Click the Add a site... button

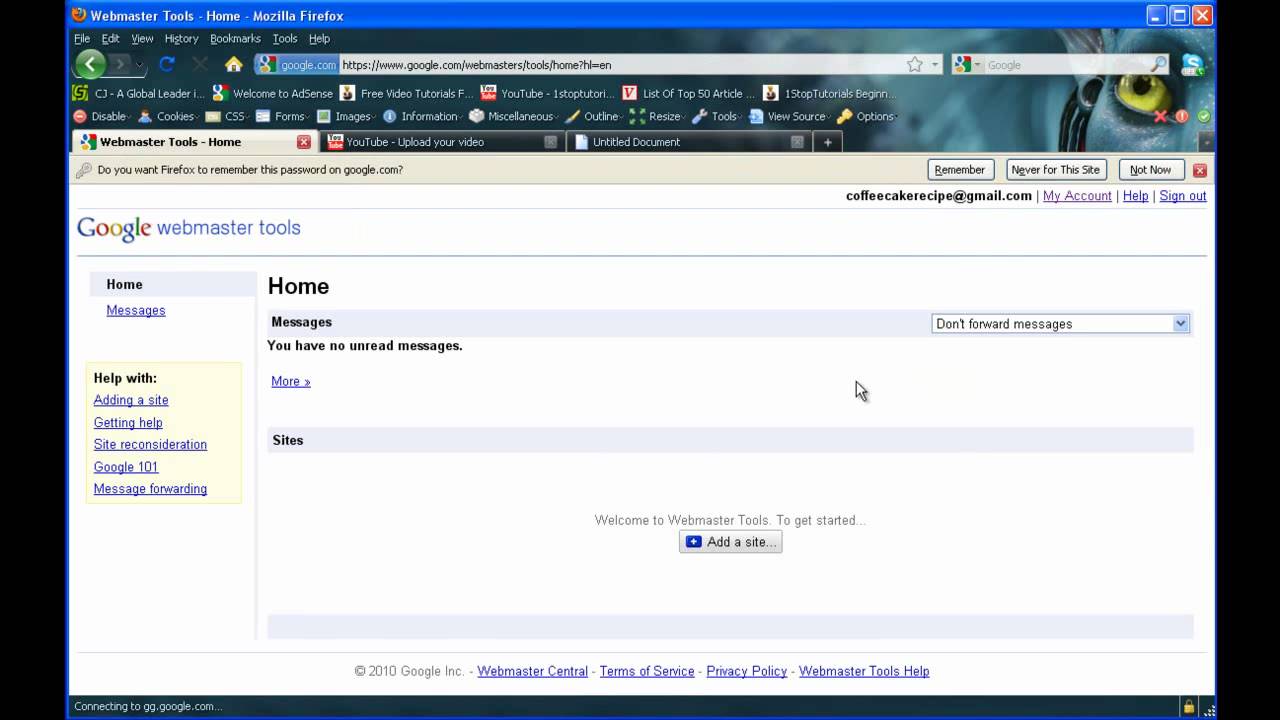tap(731, 542)
